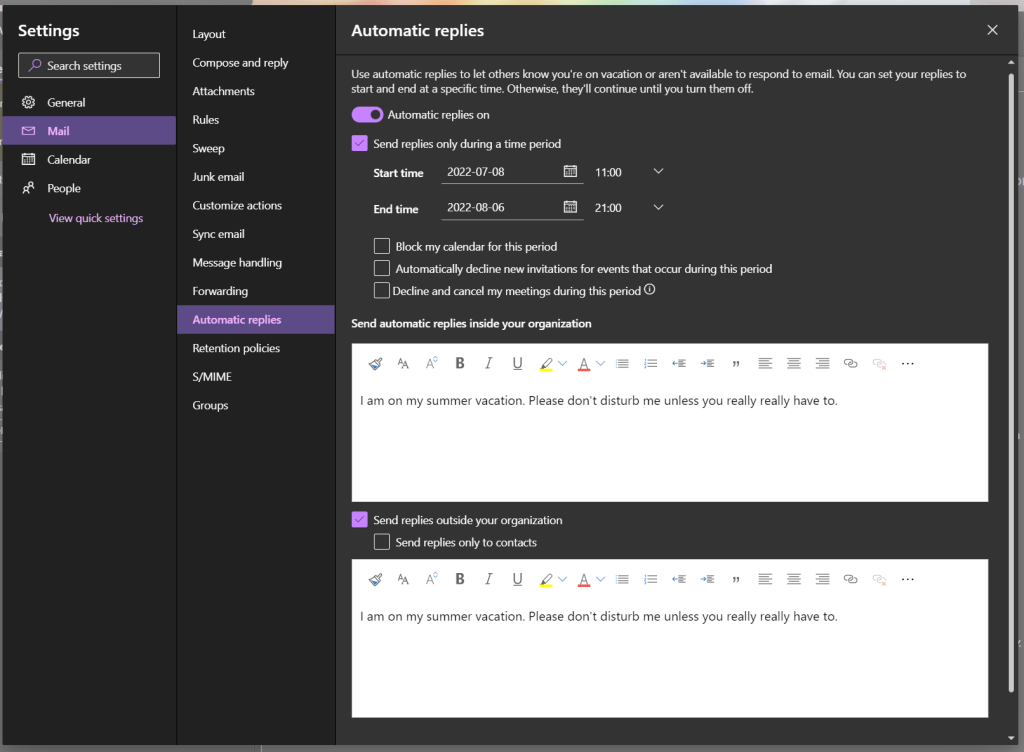Screen dimensions: 1024x752
Task: Click Format Painter icon in first reply editor
Action: click(375, 364)
